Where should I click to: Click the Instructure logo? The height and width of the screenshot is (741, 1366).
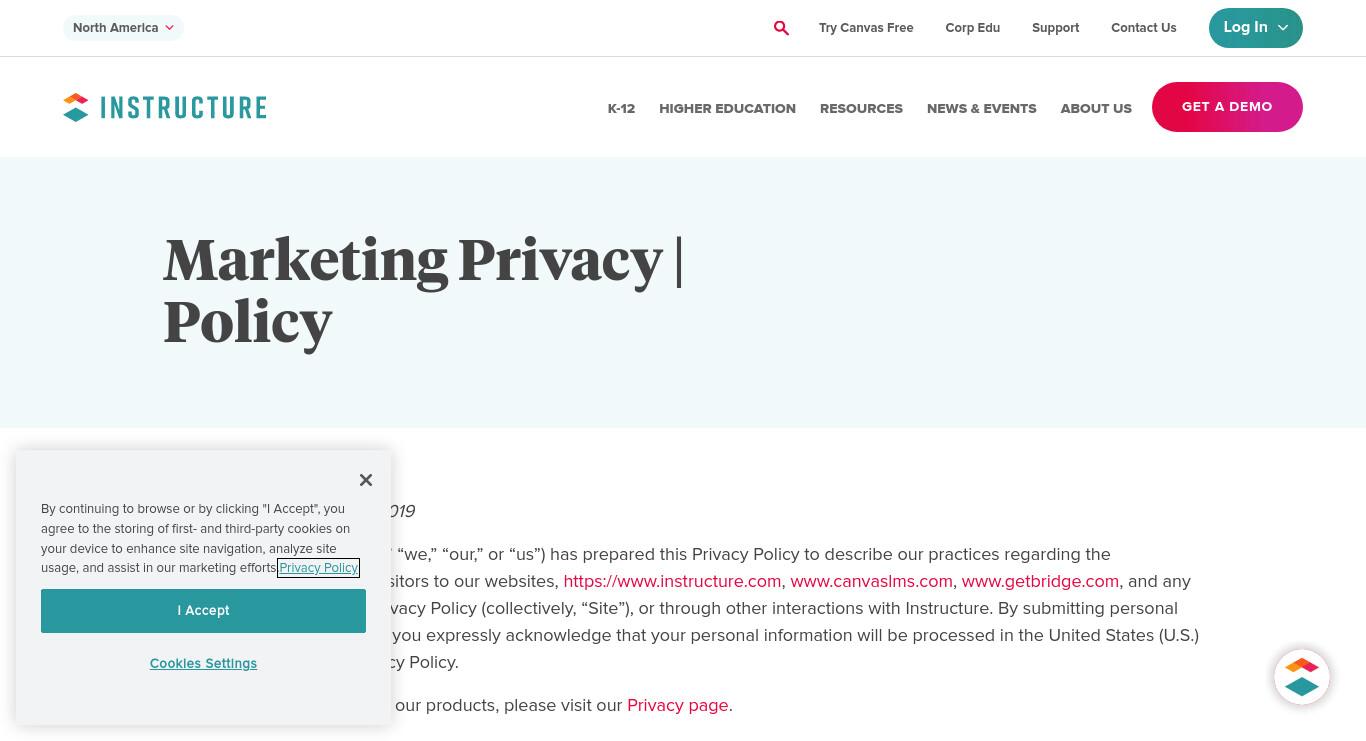click(165, 107)
